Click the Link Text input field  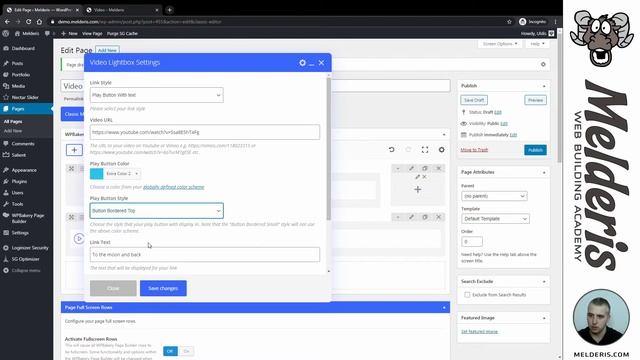[205, 254]
